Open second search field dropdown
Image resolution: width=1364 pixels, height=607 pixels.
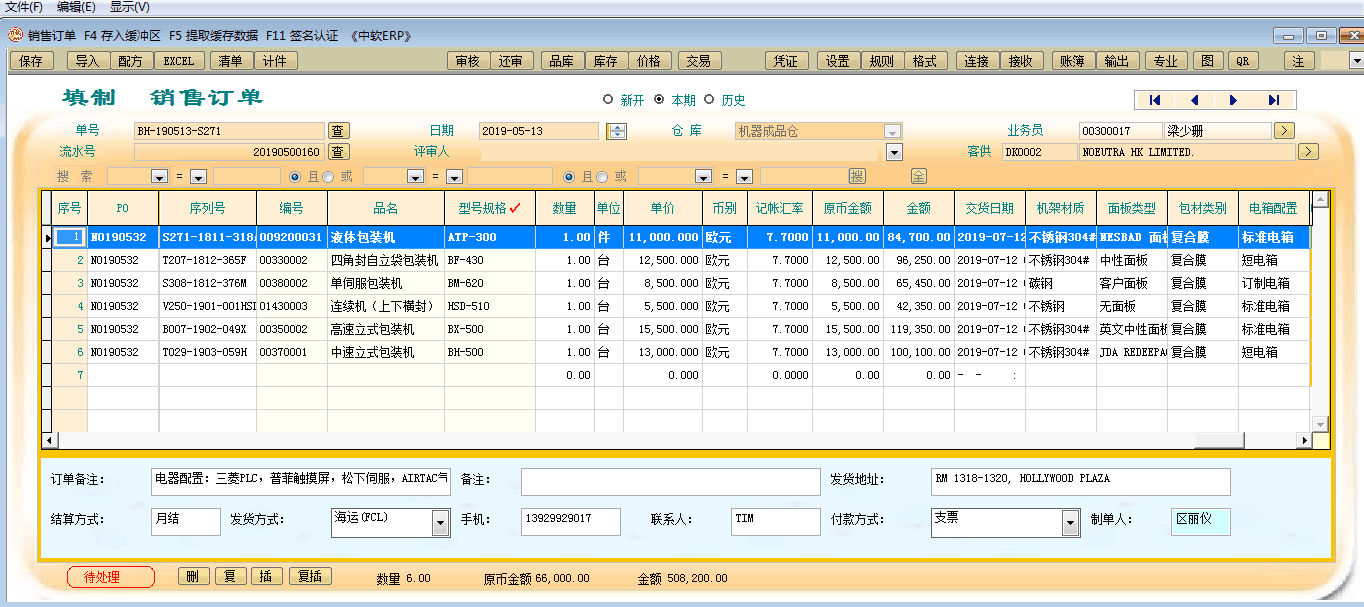[415, 177]
